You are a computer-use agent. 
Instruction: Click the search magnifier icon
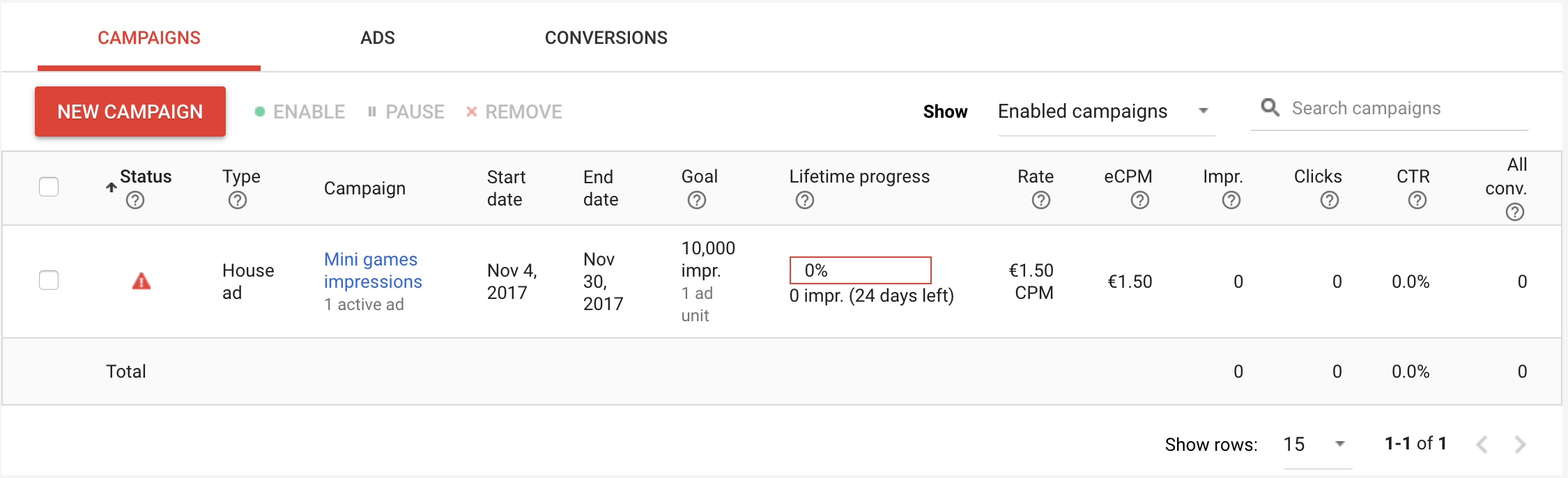point(1270,107)
